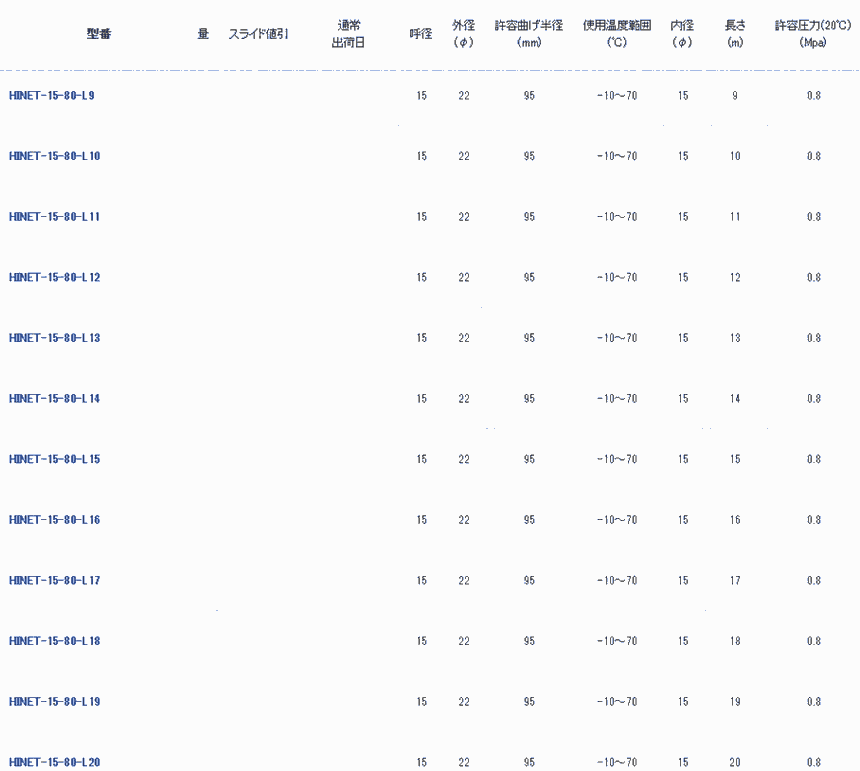
Task: Select the HINET-15-80-L17 product link
Action: coord(55,581)
